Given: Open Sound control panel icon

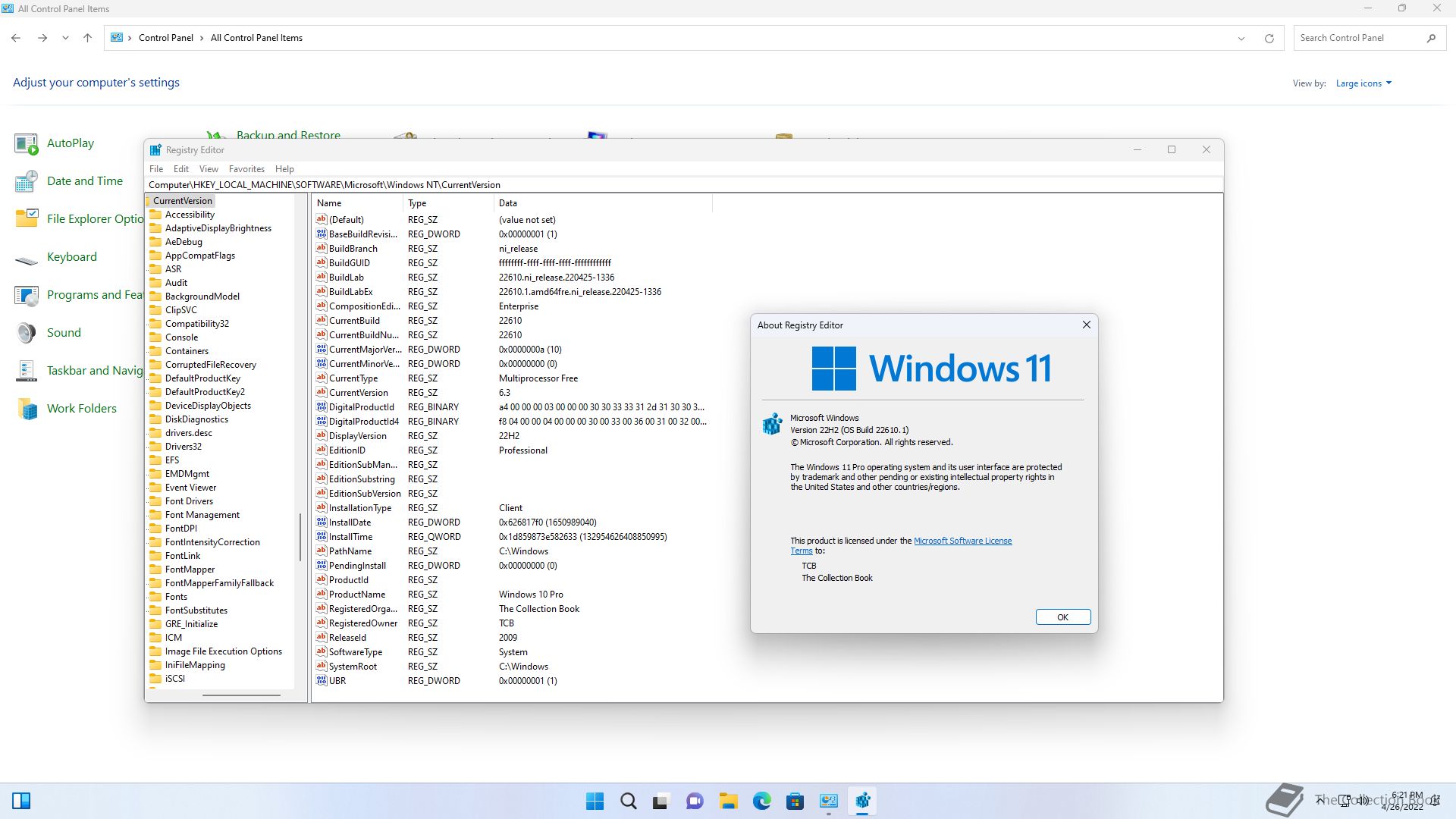Looking at the screenshot, I should [27, 333].
